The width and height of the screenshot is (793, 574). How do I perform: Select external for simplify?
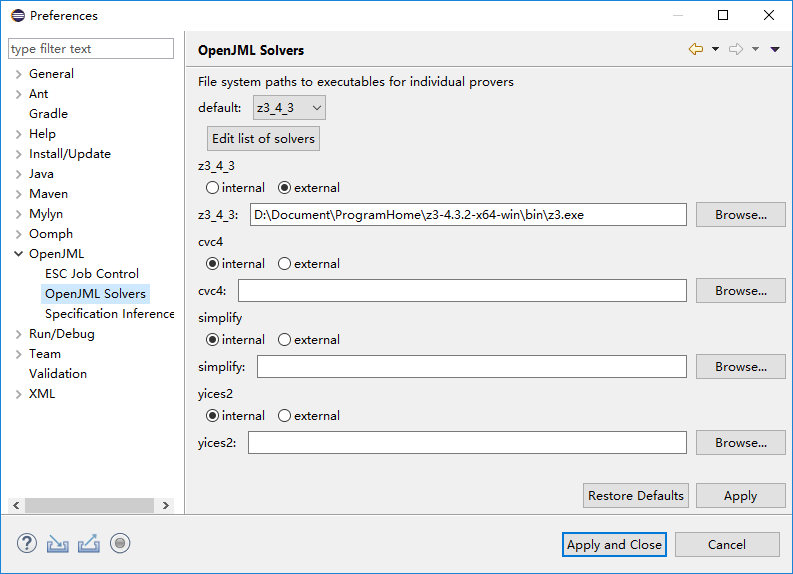tap(284, 339)
